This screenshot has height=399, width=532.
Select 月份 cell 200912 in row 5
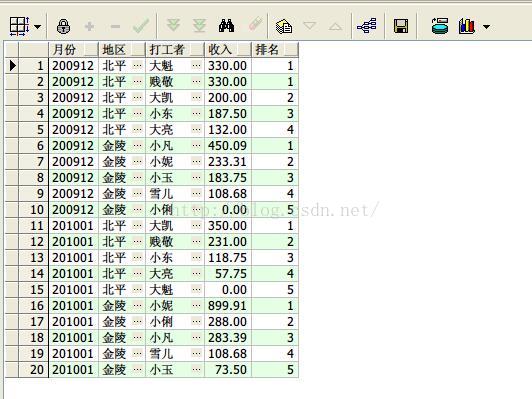(x=73, y=130)
